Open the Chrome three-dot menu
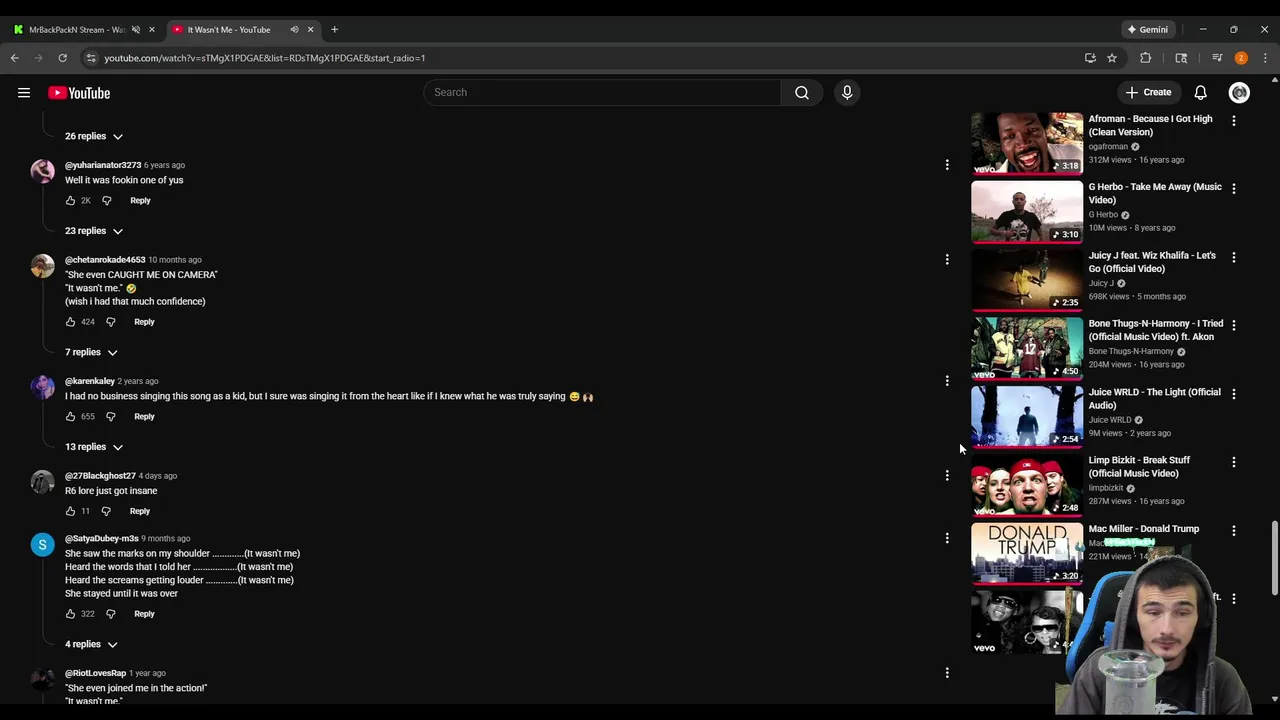The width and height of the screenshot is (1280, 720). tap(1265, 58)
